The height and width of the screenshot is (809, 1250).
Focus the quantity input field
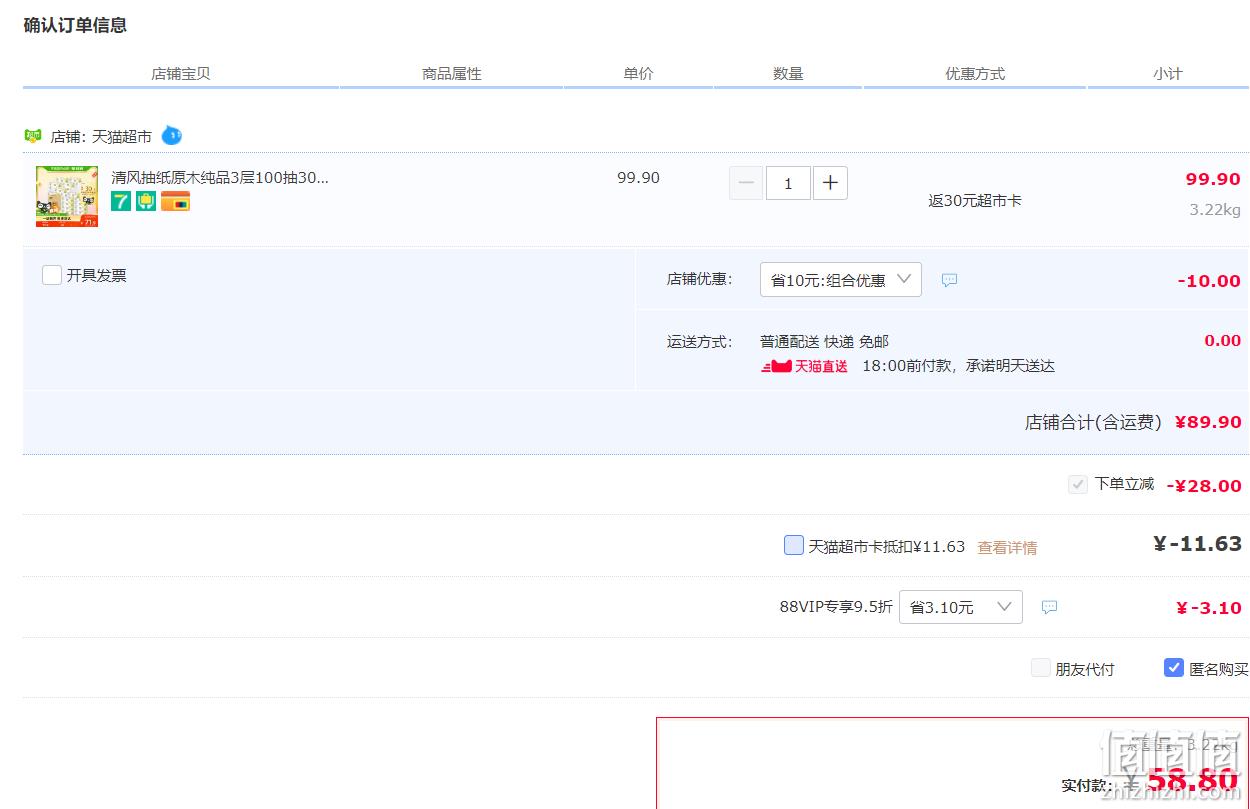(788, 183)
